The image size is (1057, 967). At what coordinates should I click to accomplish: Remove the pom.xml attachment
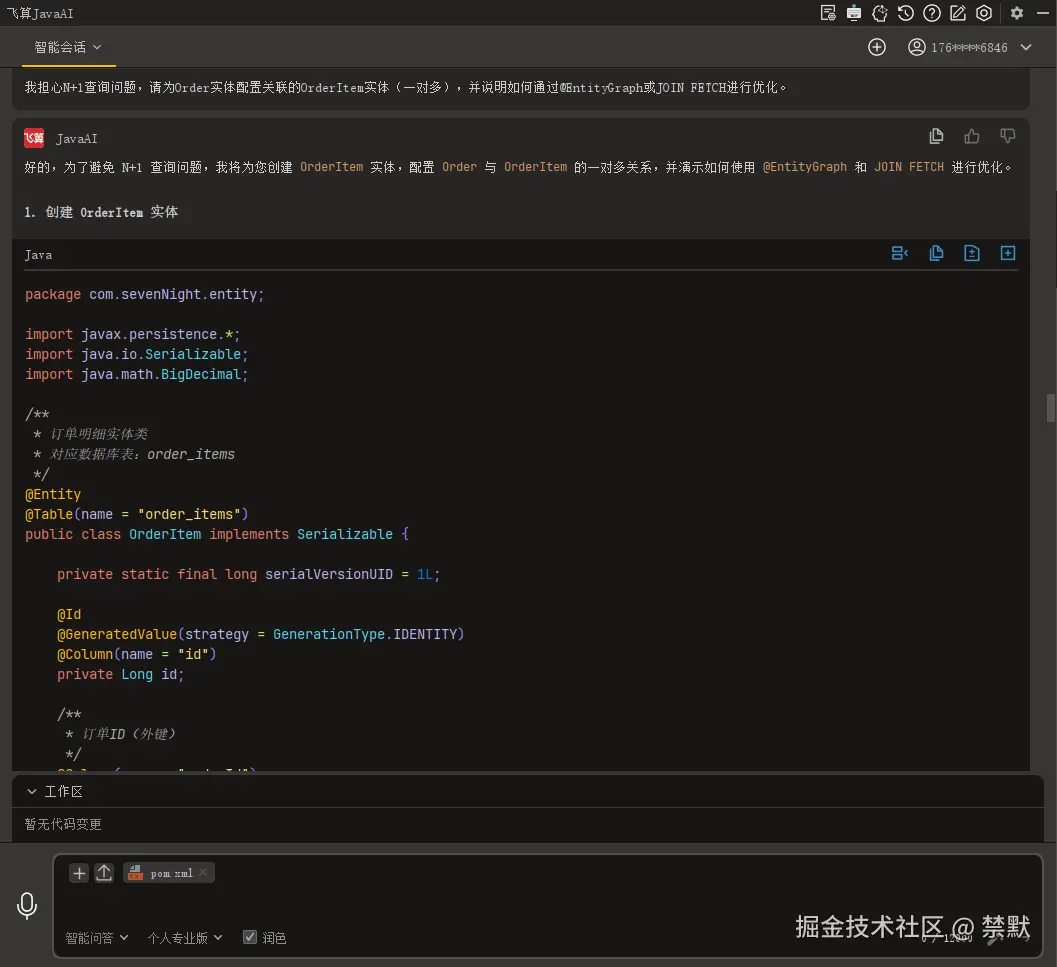(x=203, y=873)
